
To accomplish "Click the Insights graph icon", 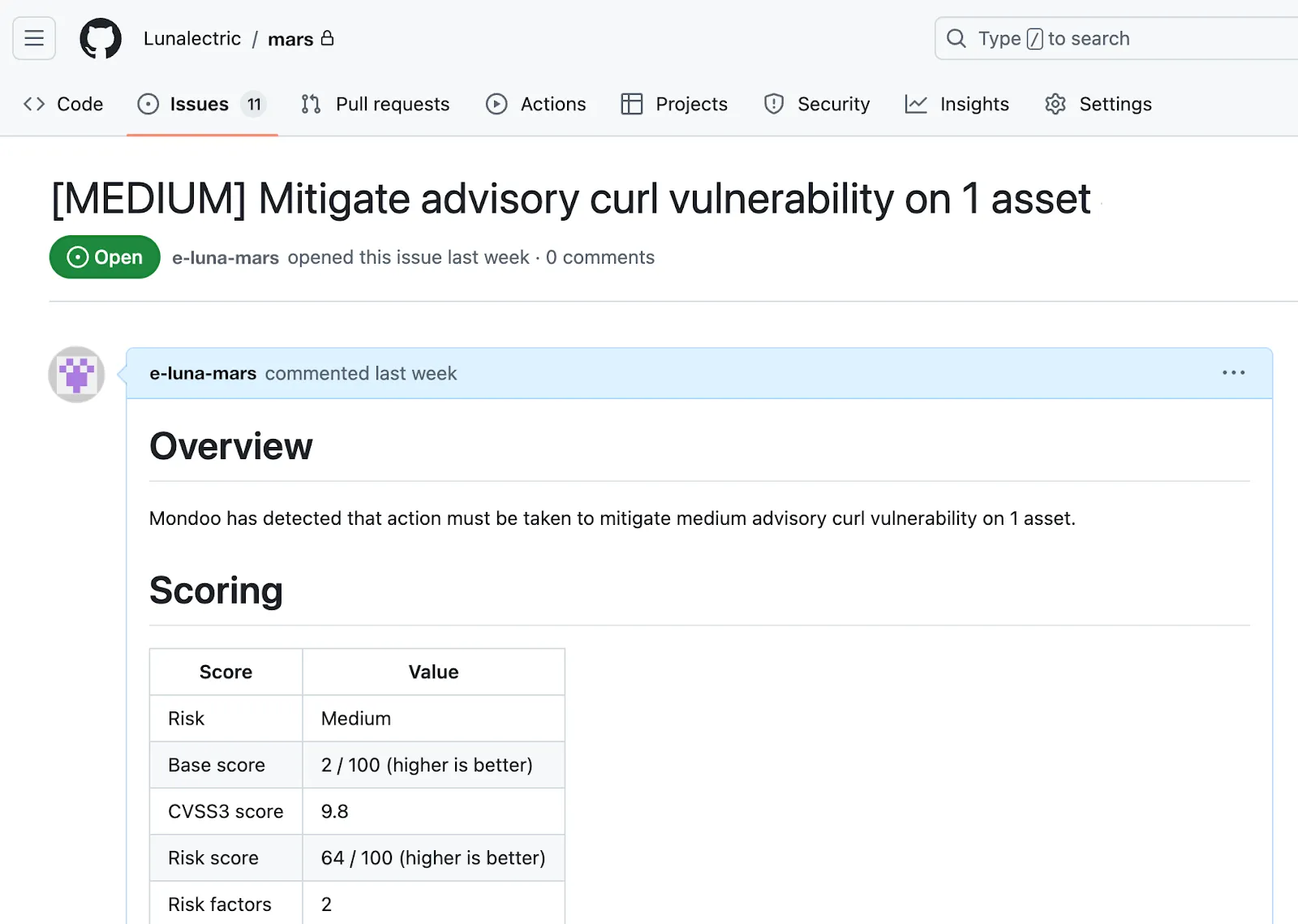I will [916, 104].
